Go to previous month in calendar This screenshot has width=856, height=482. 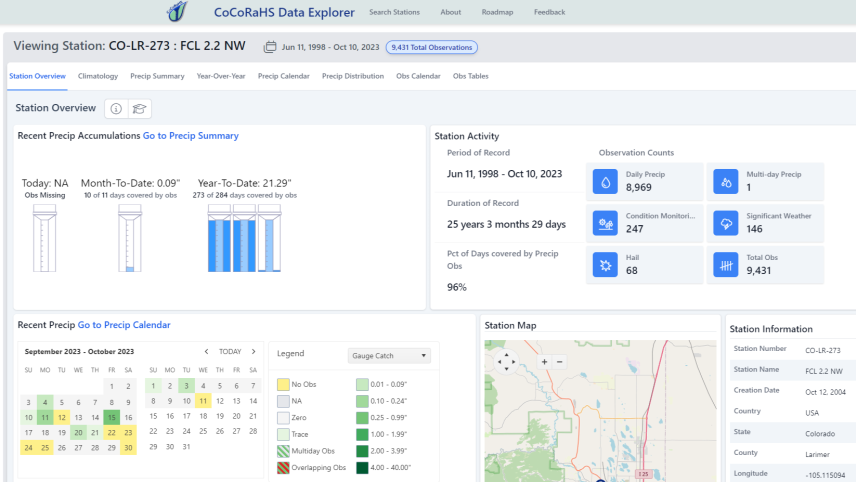coord(206,352)
